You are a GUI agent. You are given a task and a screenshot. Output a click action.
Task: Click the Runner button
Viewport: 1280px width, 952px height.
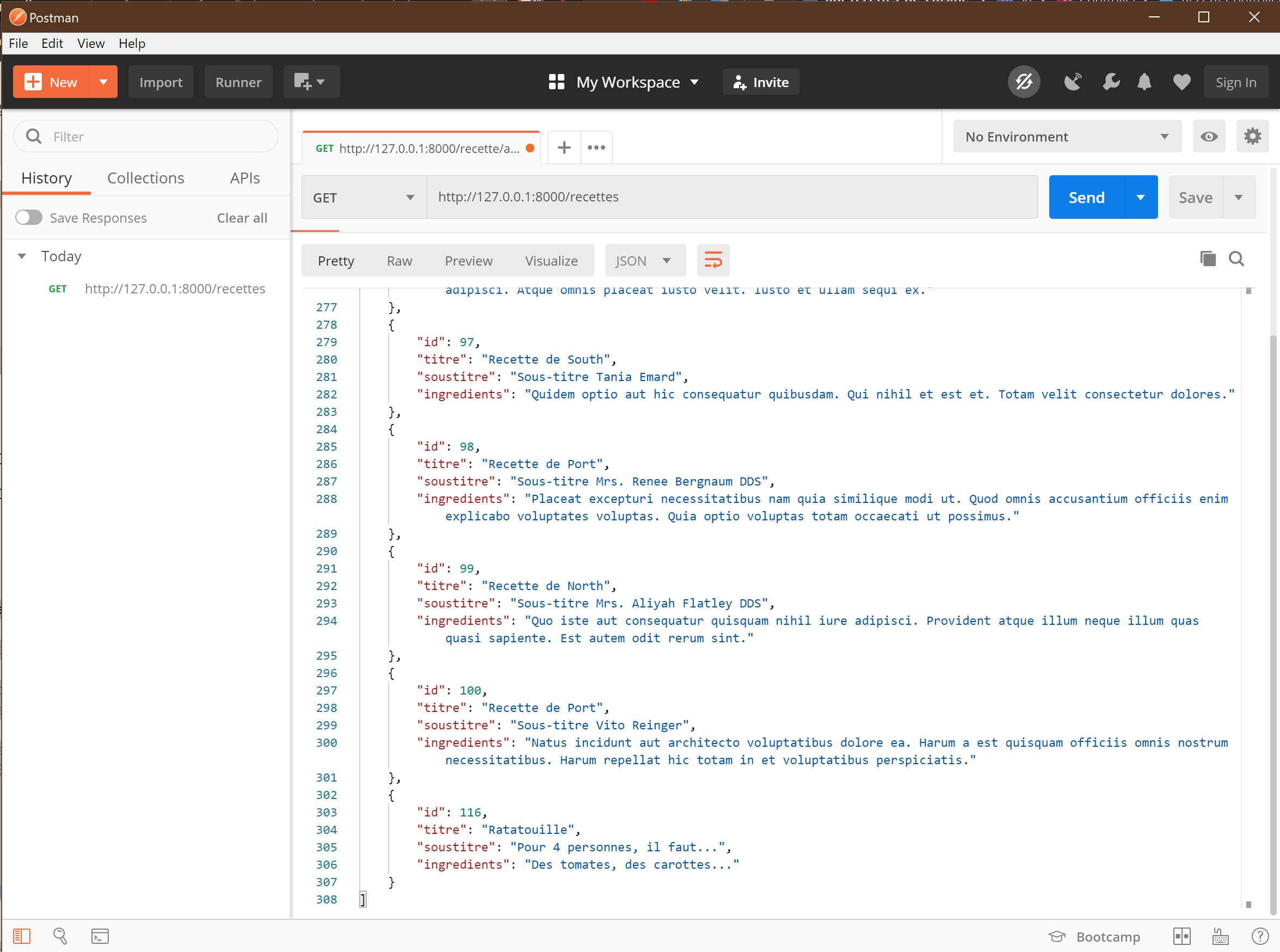pos(238,82)
